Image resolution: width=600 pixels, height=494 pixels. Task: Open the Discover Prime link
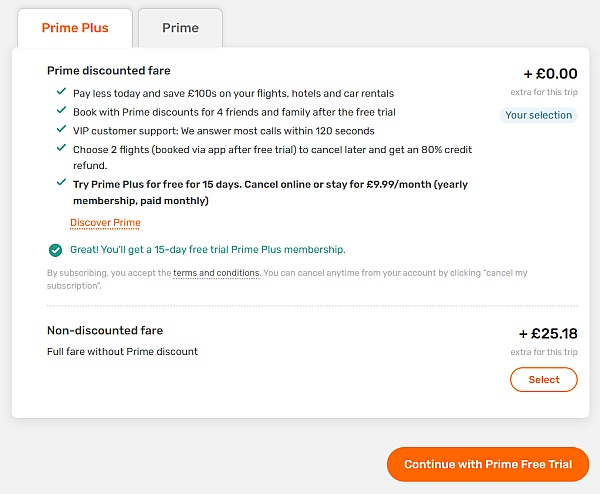coord(105,223)
